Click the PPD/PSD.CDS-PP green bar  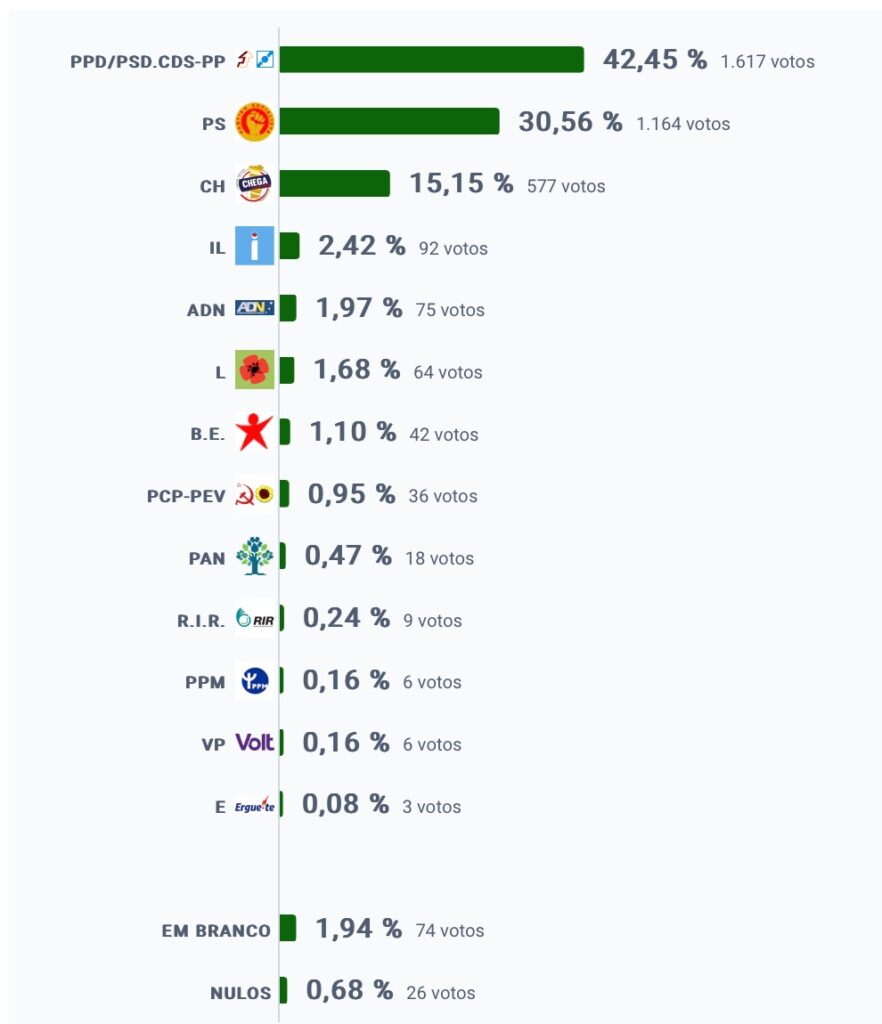tap(432, 59)
